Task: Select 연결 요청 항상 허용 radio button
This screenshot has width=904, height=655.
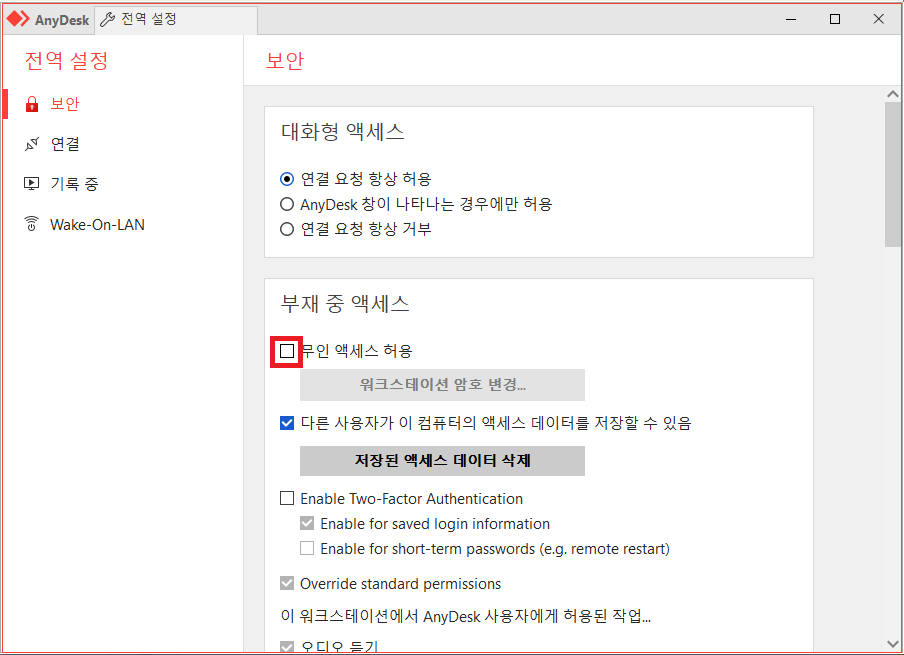Action: [x=287, y=179]
